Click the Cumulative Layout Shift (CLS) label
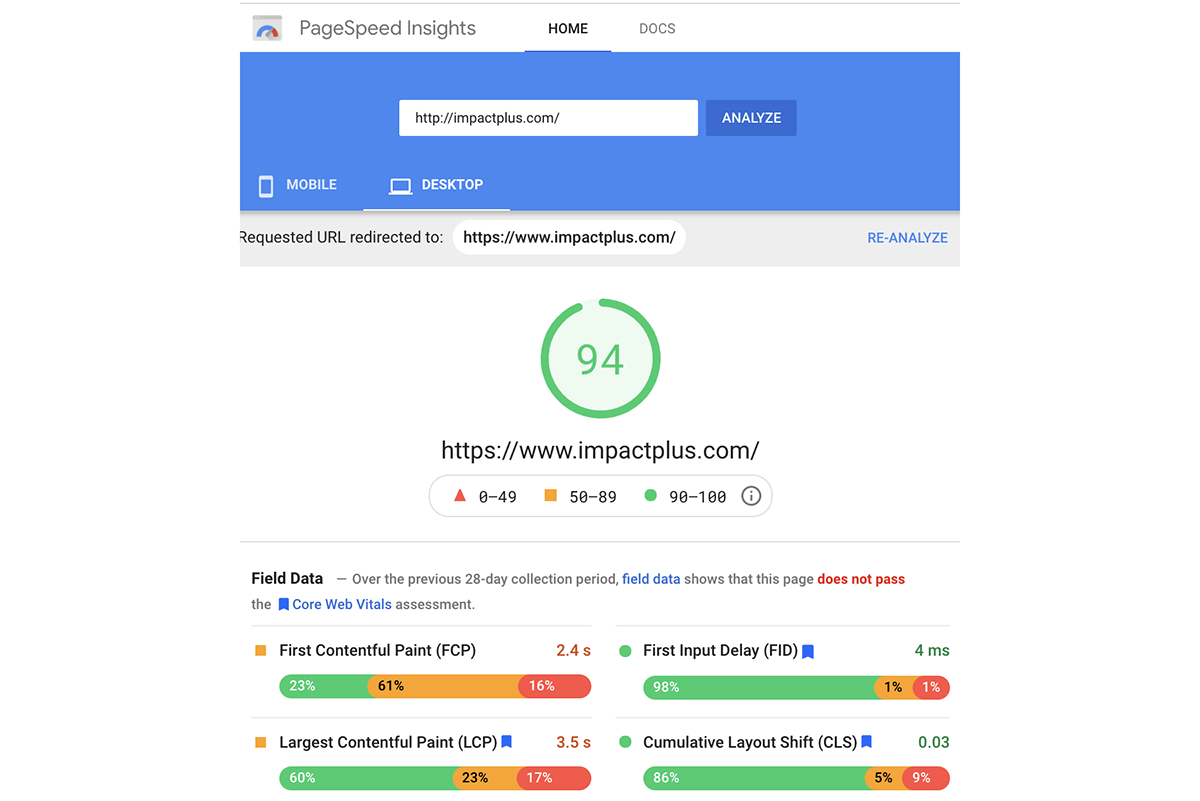This screenshot has height=801, width=1200. 750,742
